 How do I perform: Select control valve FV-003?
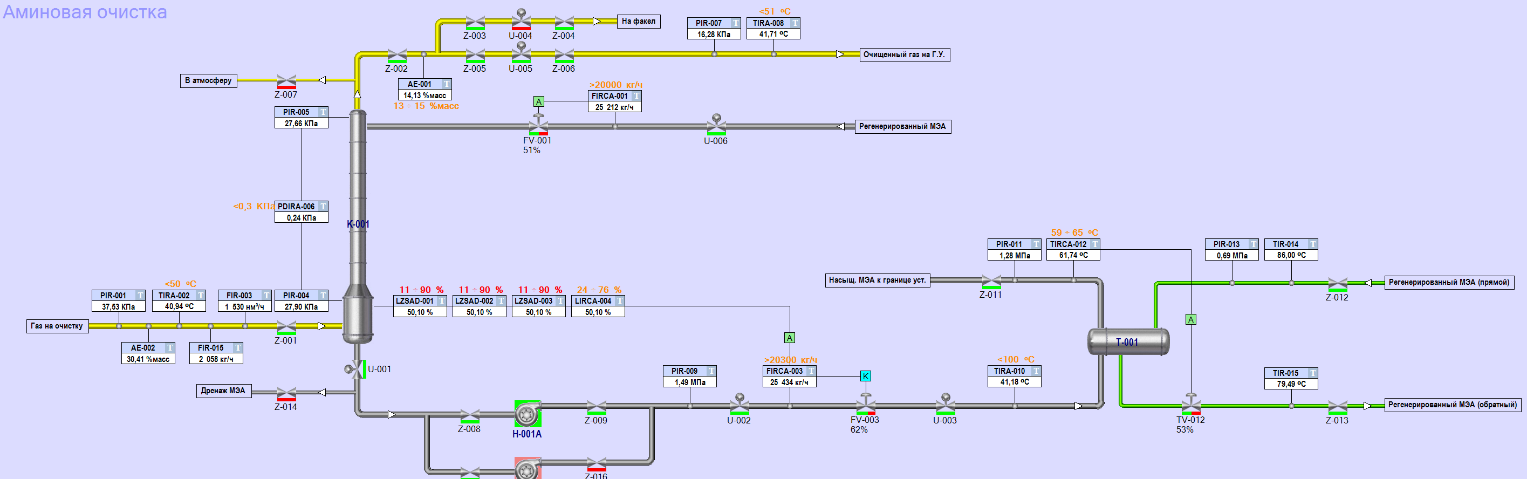point(864,405)
